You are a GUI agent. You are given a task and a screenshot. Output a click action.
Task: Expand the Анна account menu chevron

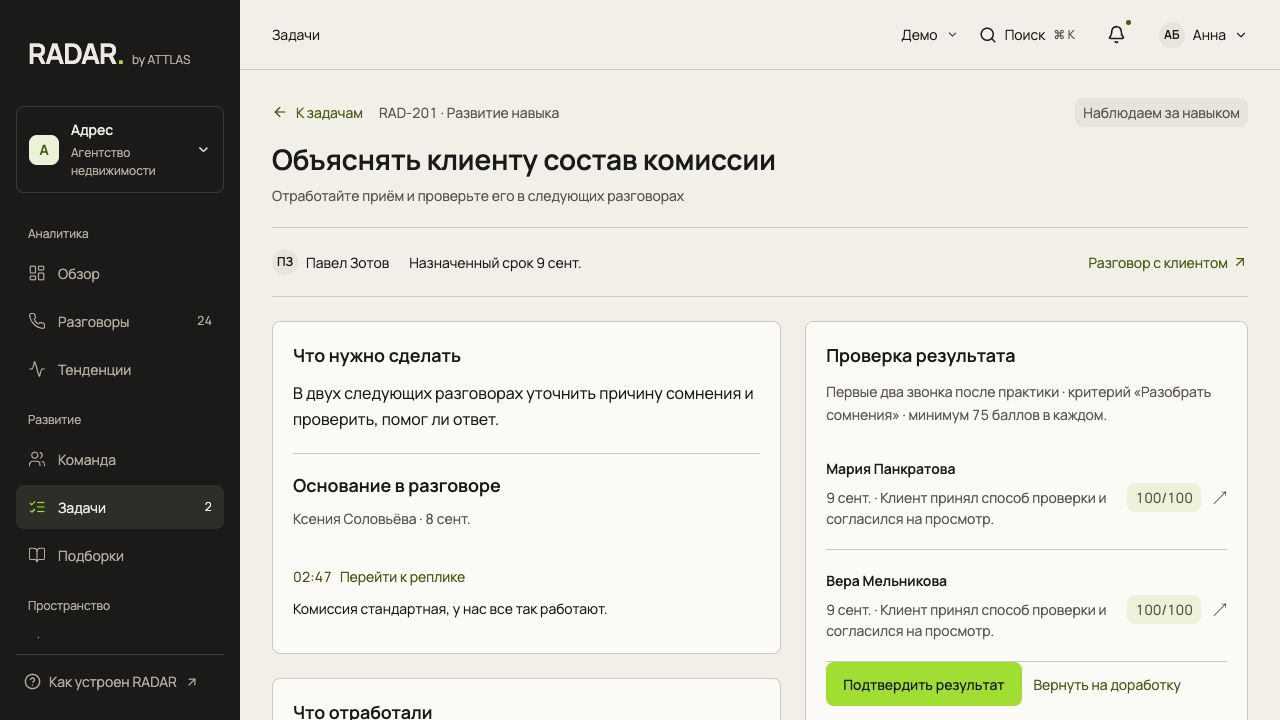point(1241,35)
